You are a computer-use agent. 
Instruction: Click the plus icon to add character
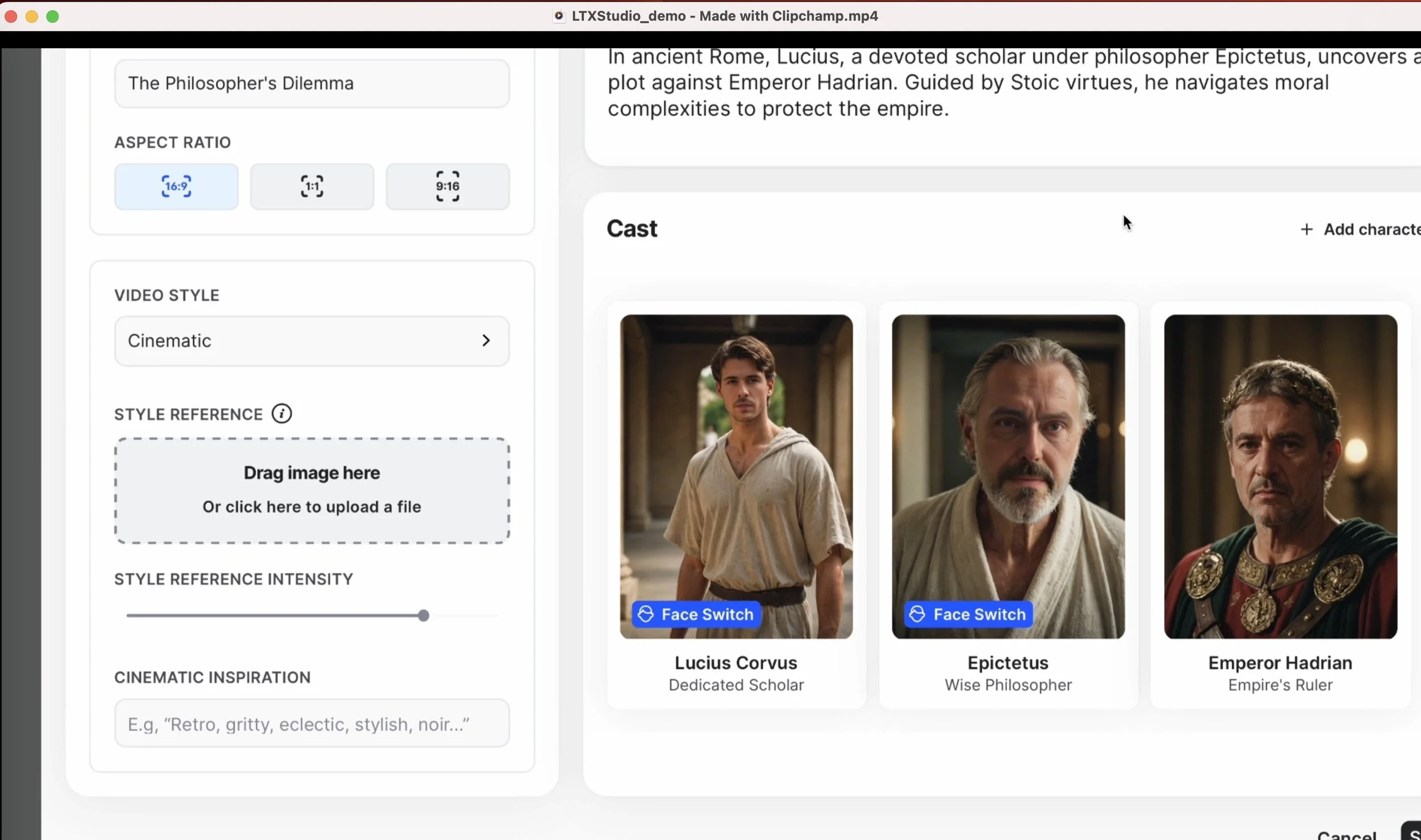[x=1307, y=229]
